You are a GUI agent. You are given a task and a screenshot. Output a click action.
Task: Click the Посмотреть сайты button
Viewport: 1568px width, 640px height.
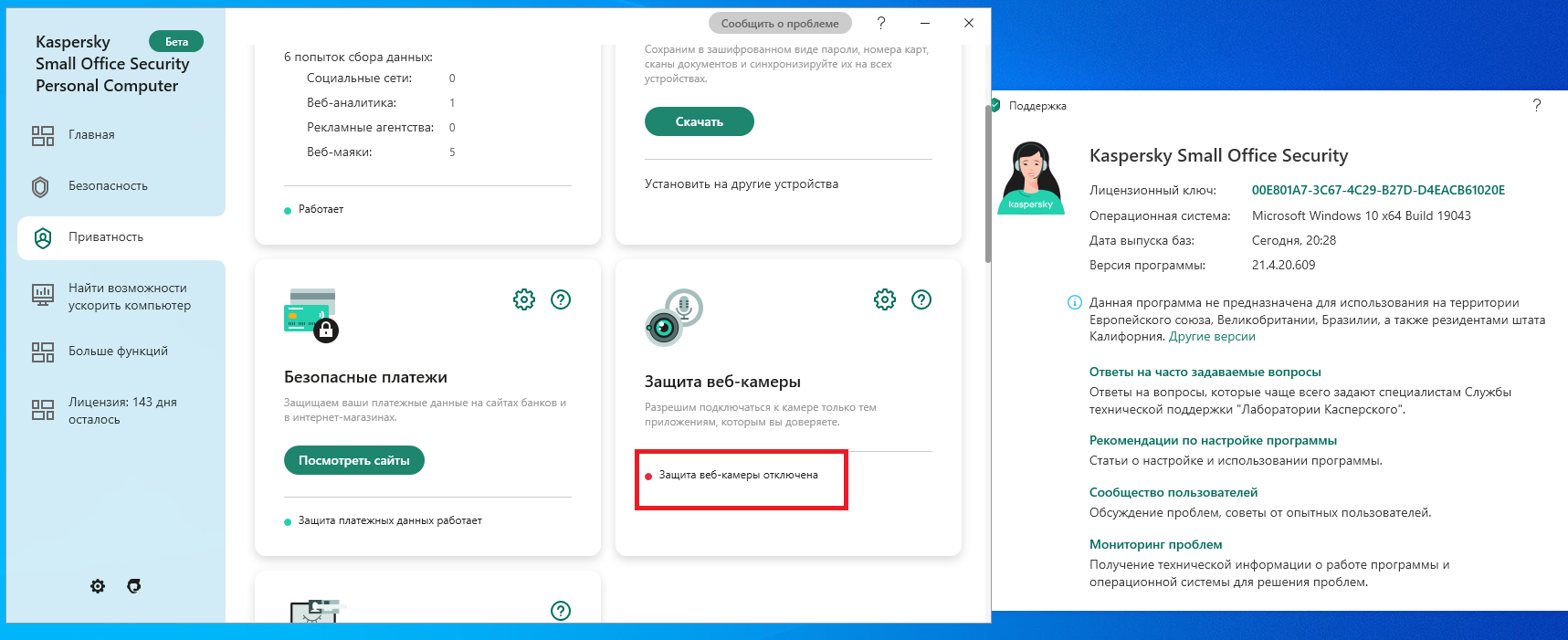click(354, 460)
